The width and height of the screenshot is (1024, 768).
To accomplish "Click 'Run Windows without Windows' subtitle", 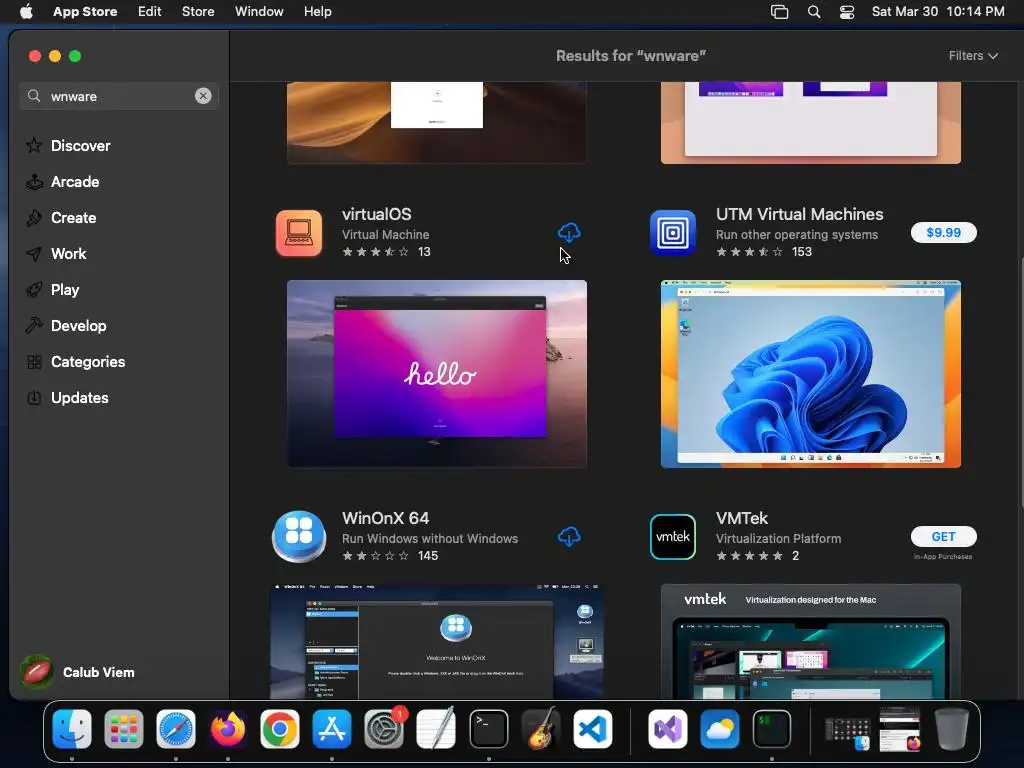I will [430, 539].
